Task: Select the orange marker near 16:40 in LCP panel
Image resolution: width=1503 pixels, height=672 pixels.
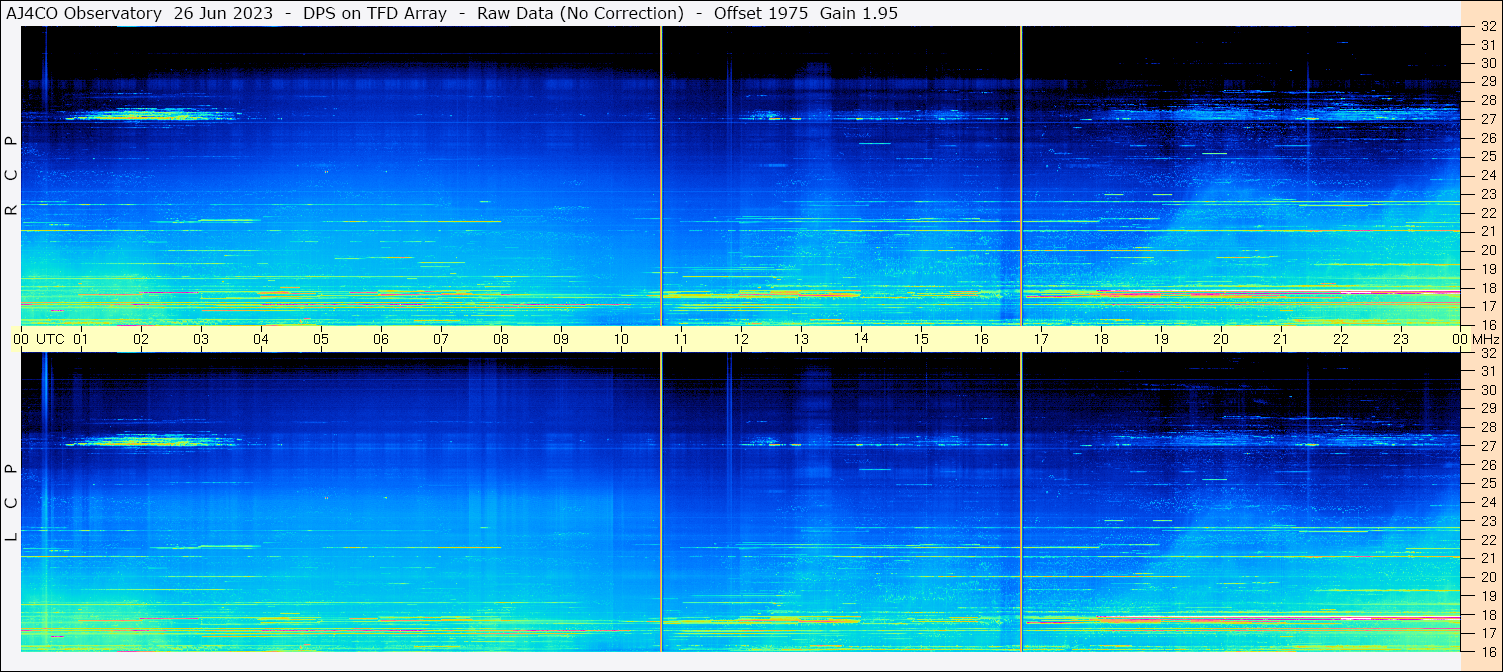Action: [1021, 502]
